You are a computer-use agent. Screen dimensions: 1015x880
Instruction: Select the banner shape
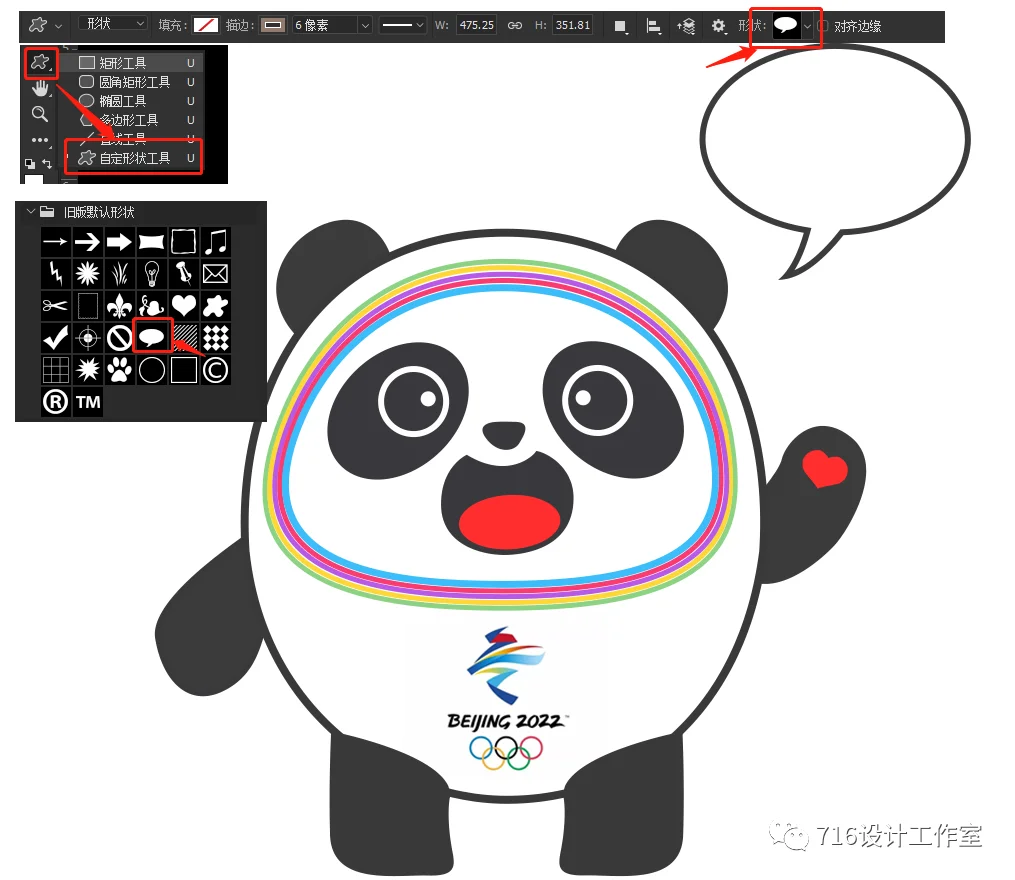[151, 242]
